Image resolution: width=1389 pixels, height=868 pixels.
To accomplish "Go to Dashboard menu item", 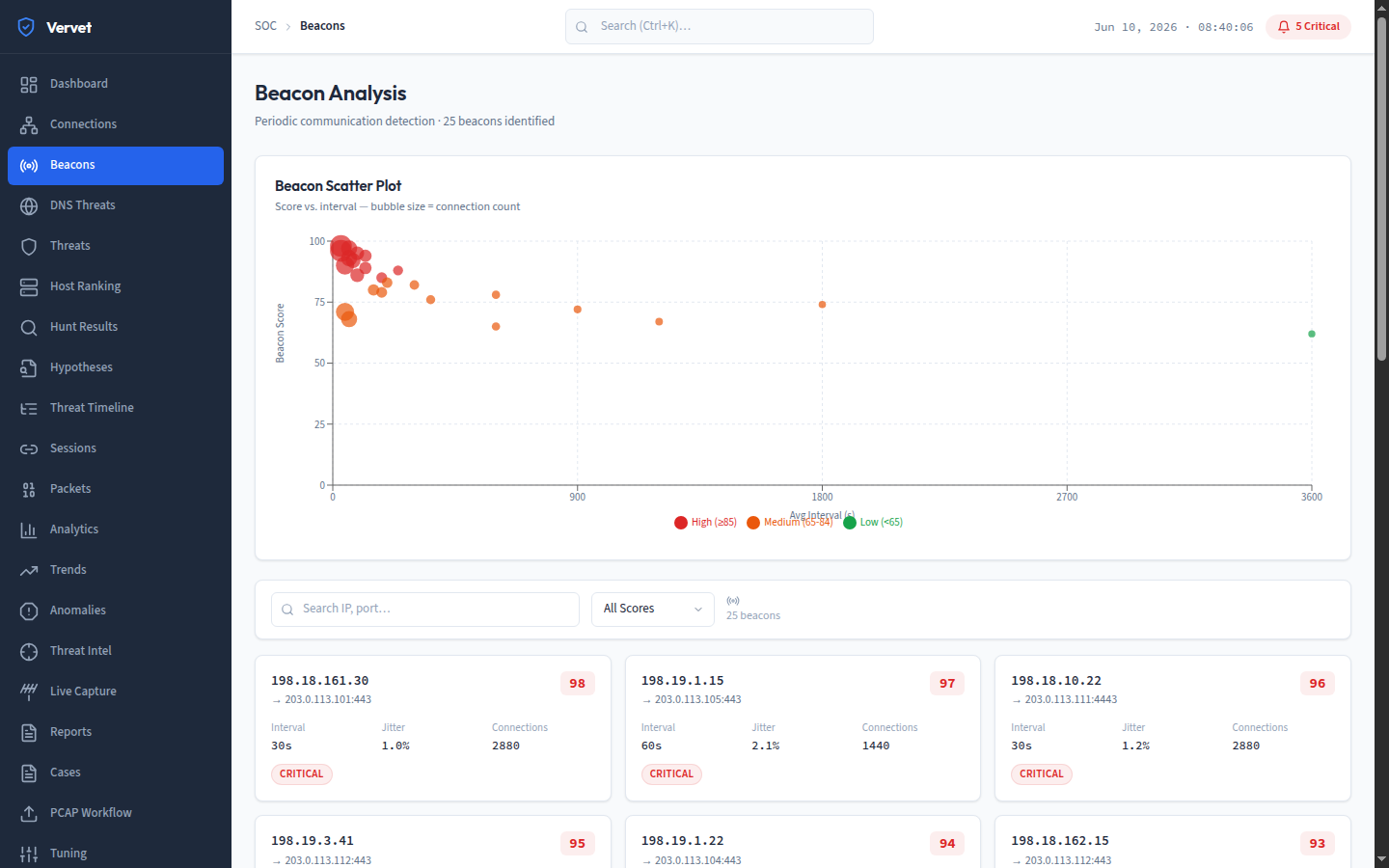I will [x=116, y=84].
